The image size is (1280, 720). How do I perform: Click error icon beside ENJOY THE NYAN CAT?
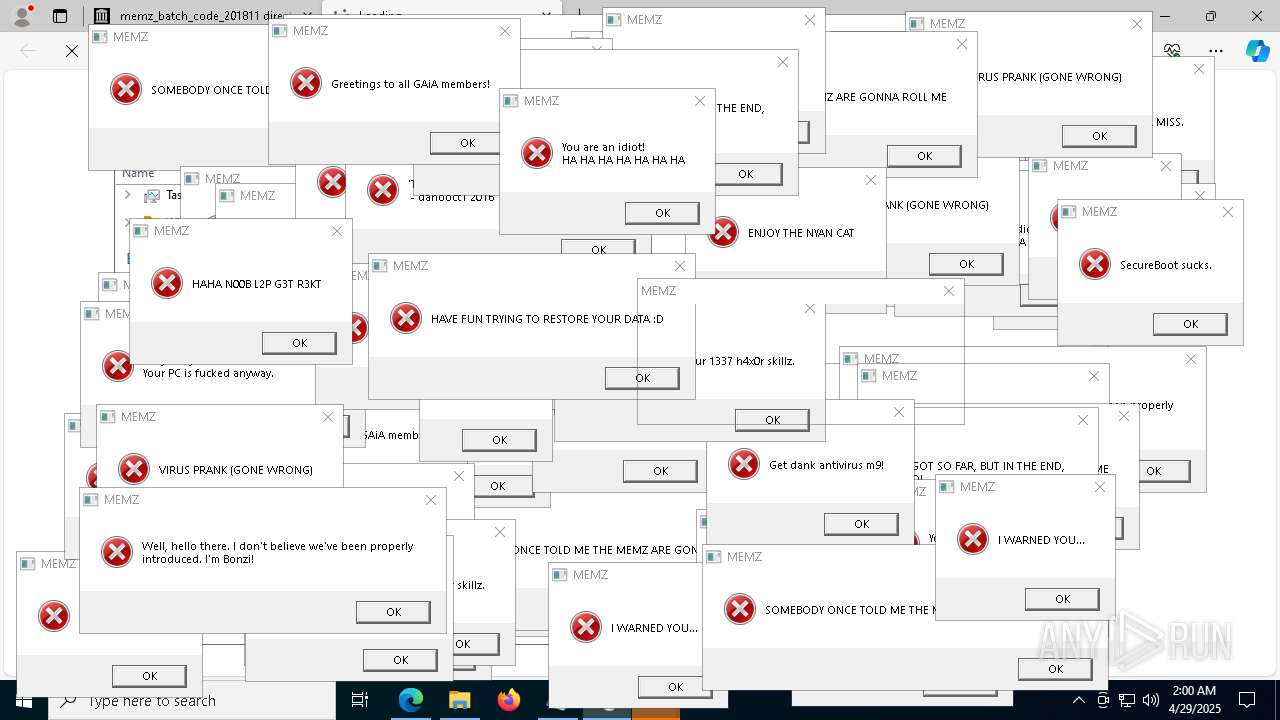tap(723, 232)
